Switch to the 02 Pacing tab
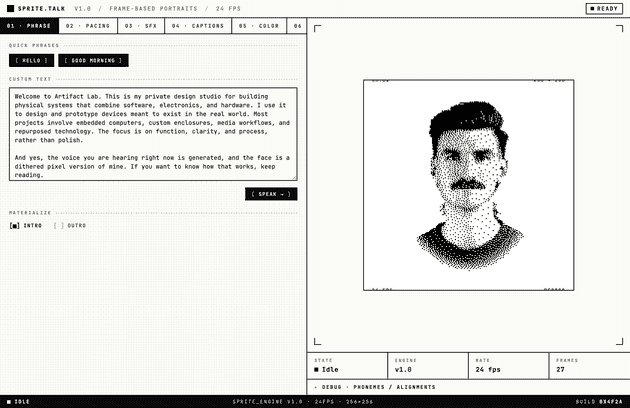 pos(88,26)
